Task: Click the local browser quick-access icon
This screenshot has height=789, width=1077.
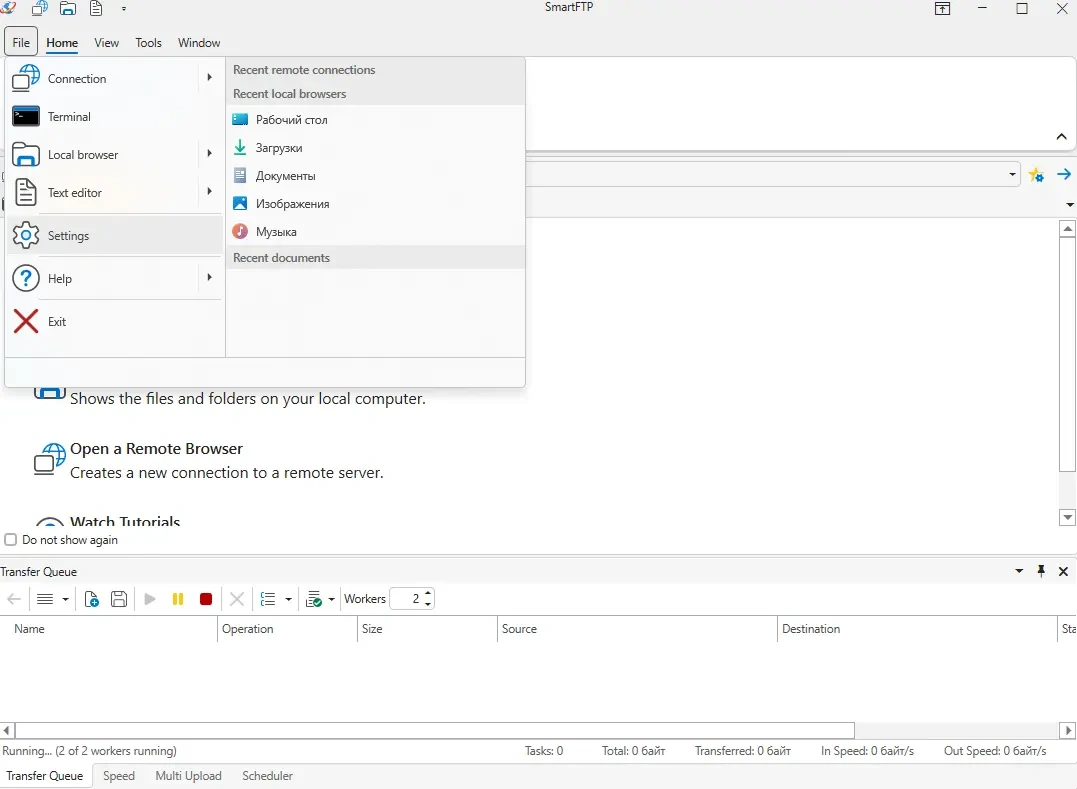Action: [67, 8]
